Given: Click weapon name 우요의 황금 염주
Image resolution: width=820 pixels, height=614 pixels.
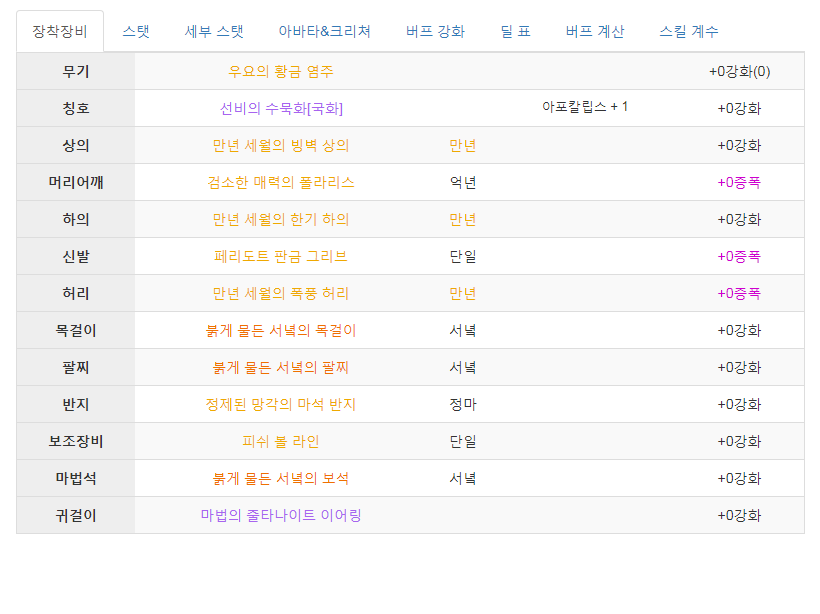Looking at the screenshot, I should [x=281, y=71].
